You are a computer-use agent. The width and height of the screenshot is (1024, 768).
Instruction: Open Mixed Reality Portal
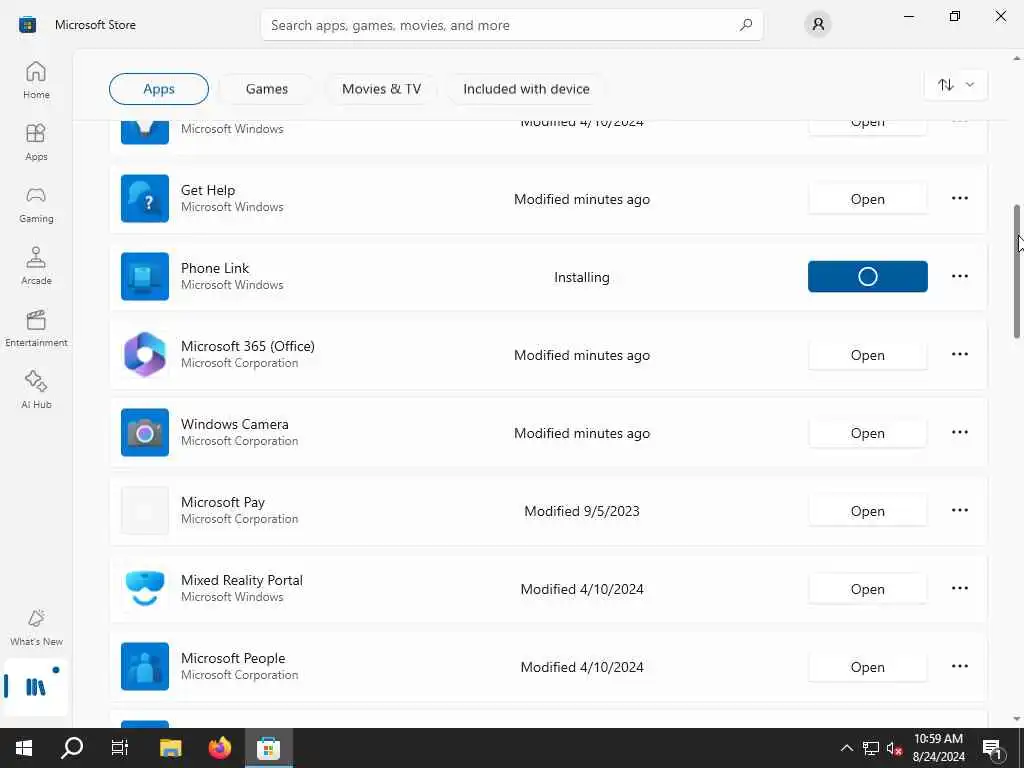867,589
